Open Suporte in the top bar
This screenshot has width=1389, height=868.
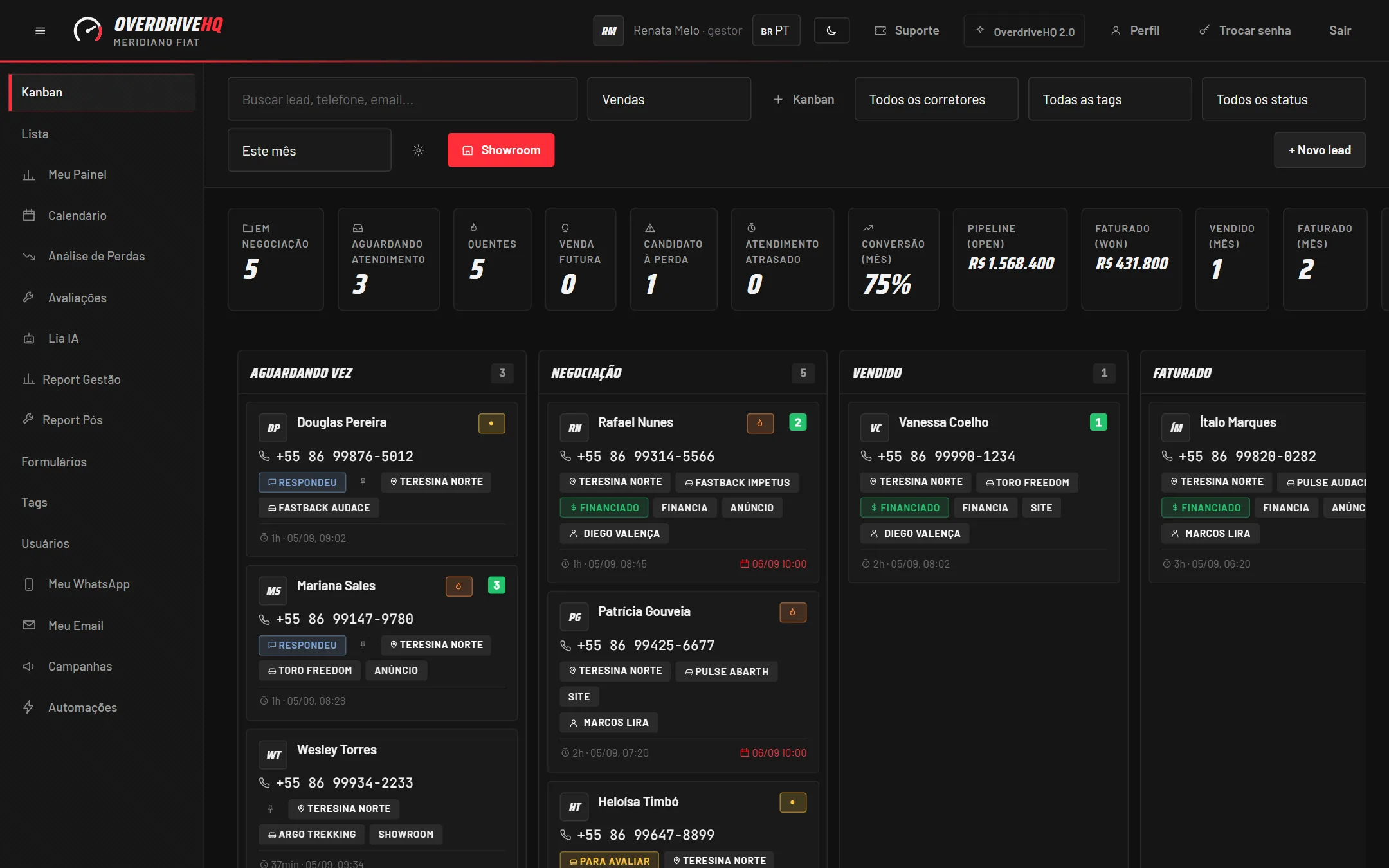[907, 30]
